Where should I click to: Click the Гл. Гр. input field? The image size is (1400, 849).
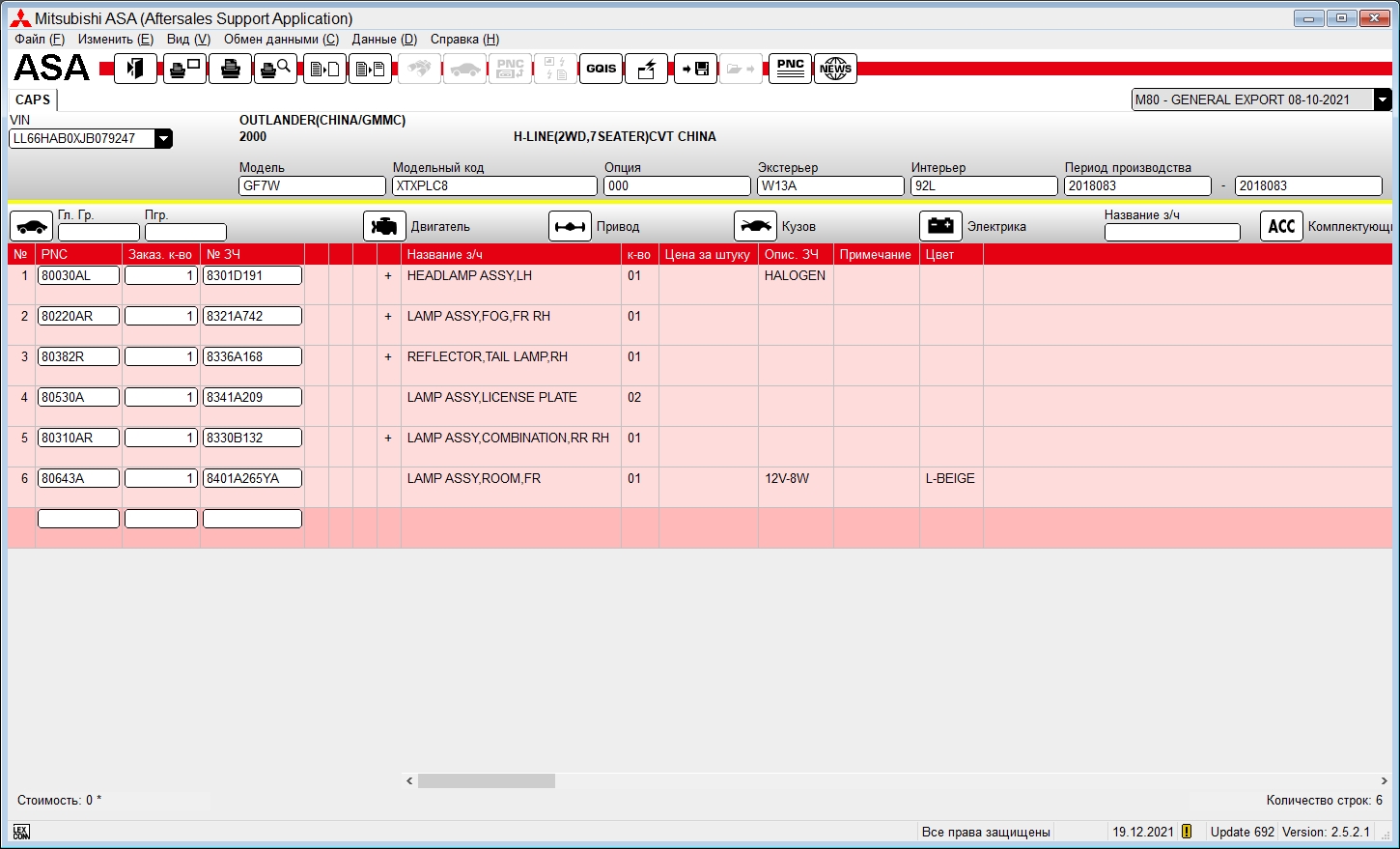click(x=98, y=233)
